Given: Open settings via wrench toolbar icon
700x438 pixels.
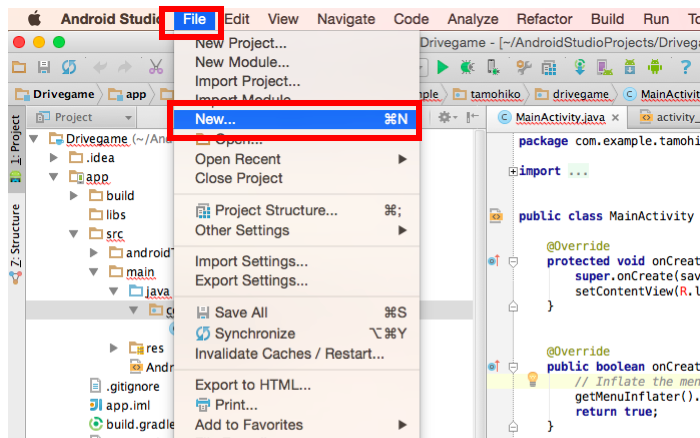Looking at the screenshot, I should (x=523, y=67).
